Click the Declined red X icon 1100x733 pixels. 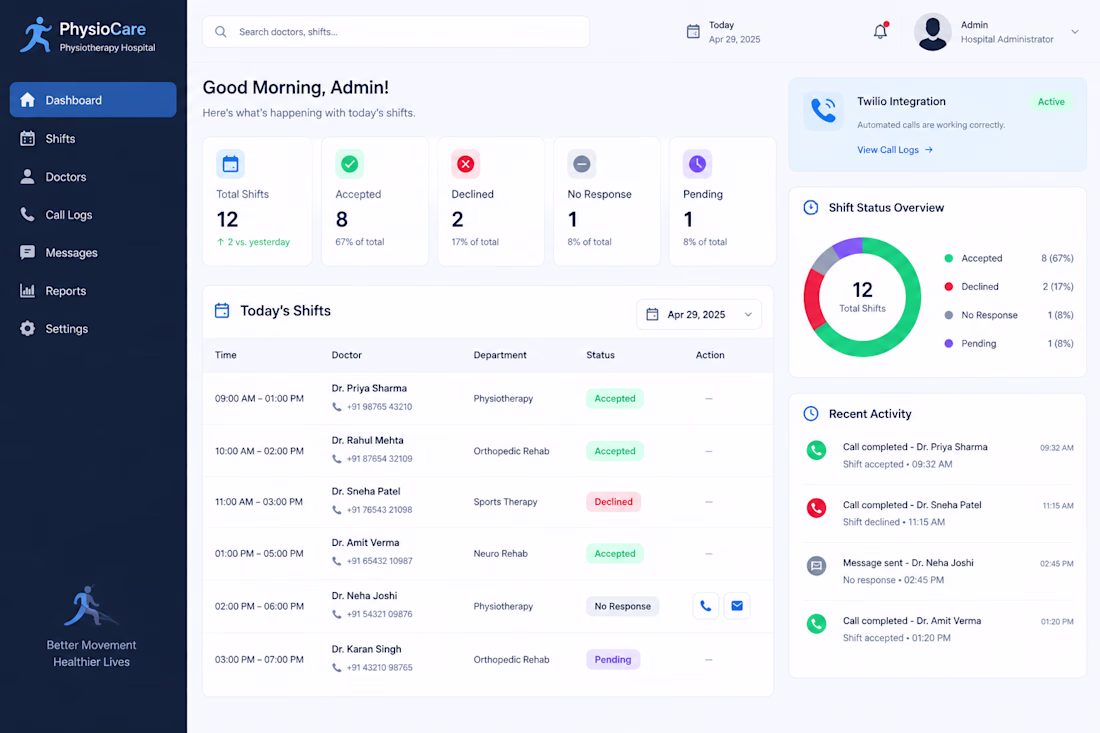click(x=465, y=164)
